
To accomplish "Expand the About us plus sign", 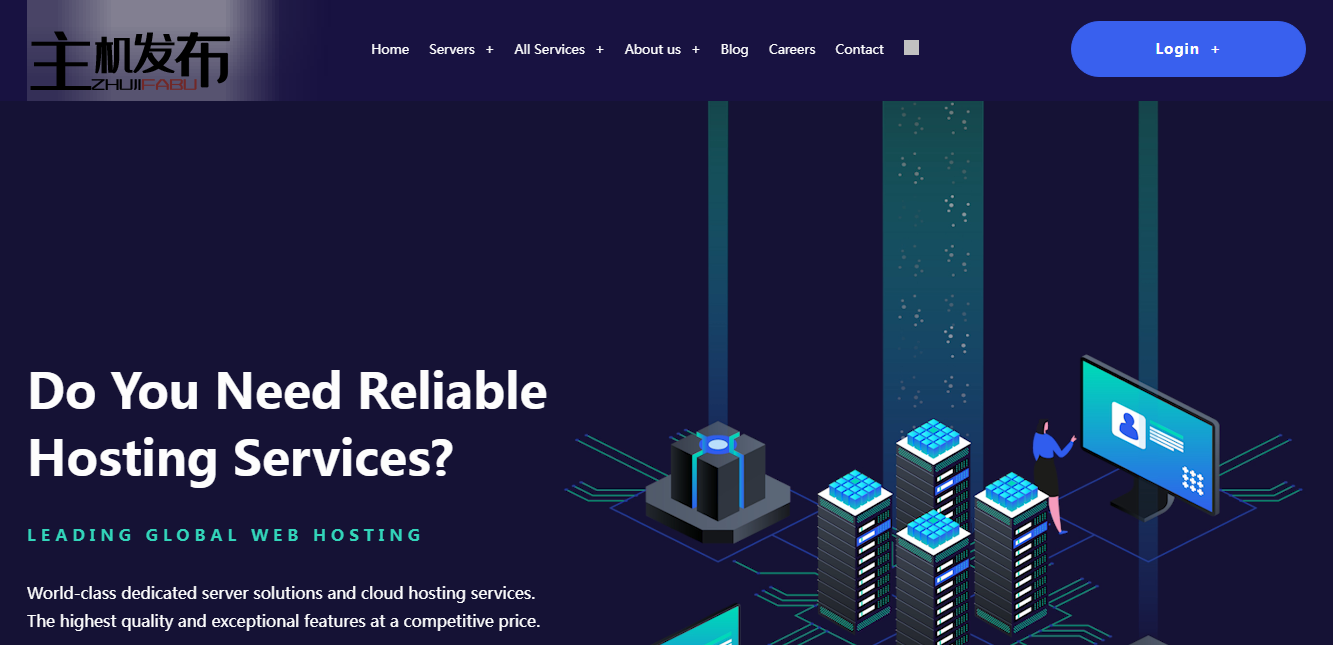I will [696, 50].
